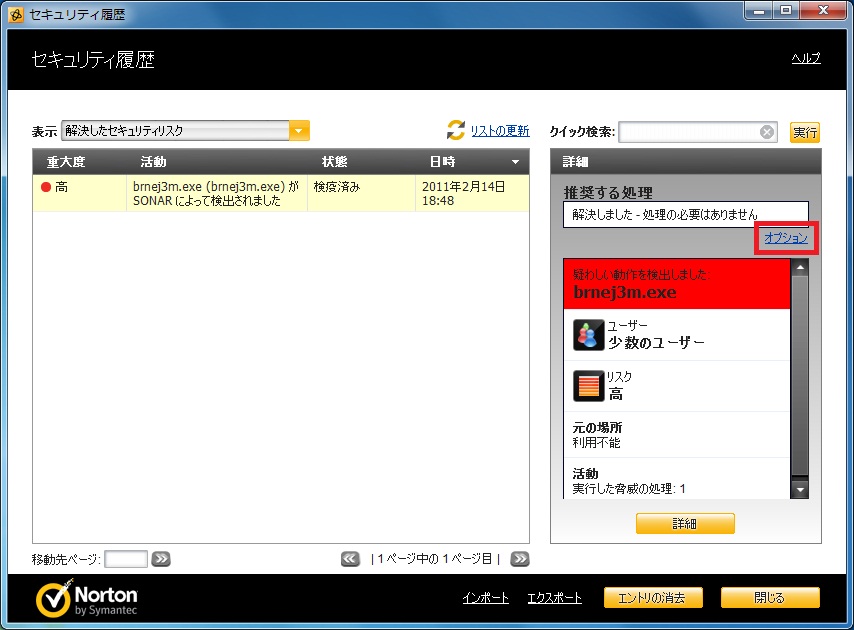Click the red brnej3m.exe header in details

click(x=676, y=284)
